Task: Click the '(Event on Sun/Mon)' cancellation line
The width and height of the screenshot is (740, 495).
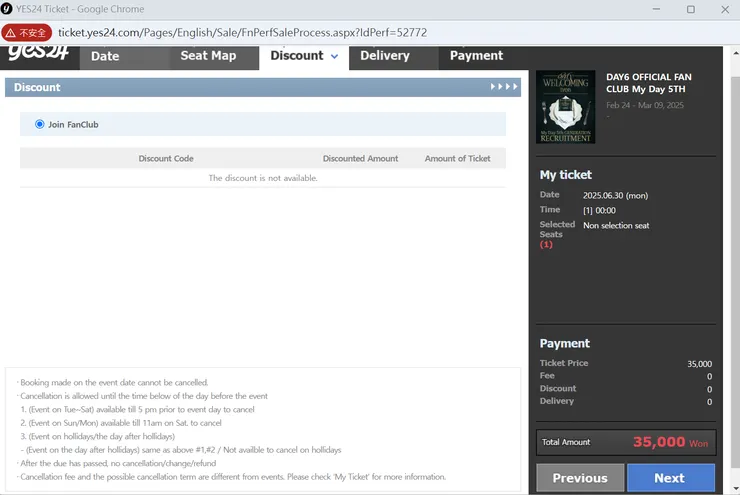Action: tap(121, 423)
